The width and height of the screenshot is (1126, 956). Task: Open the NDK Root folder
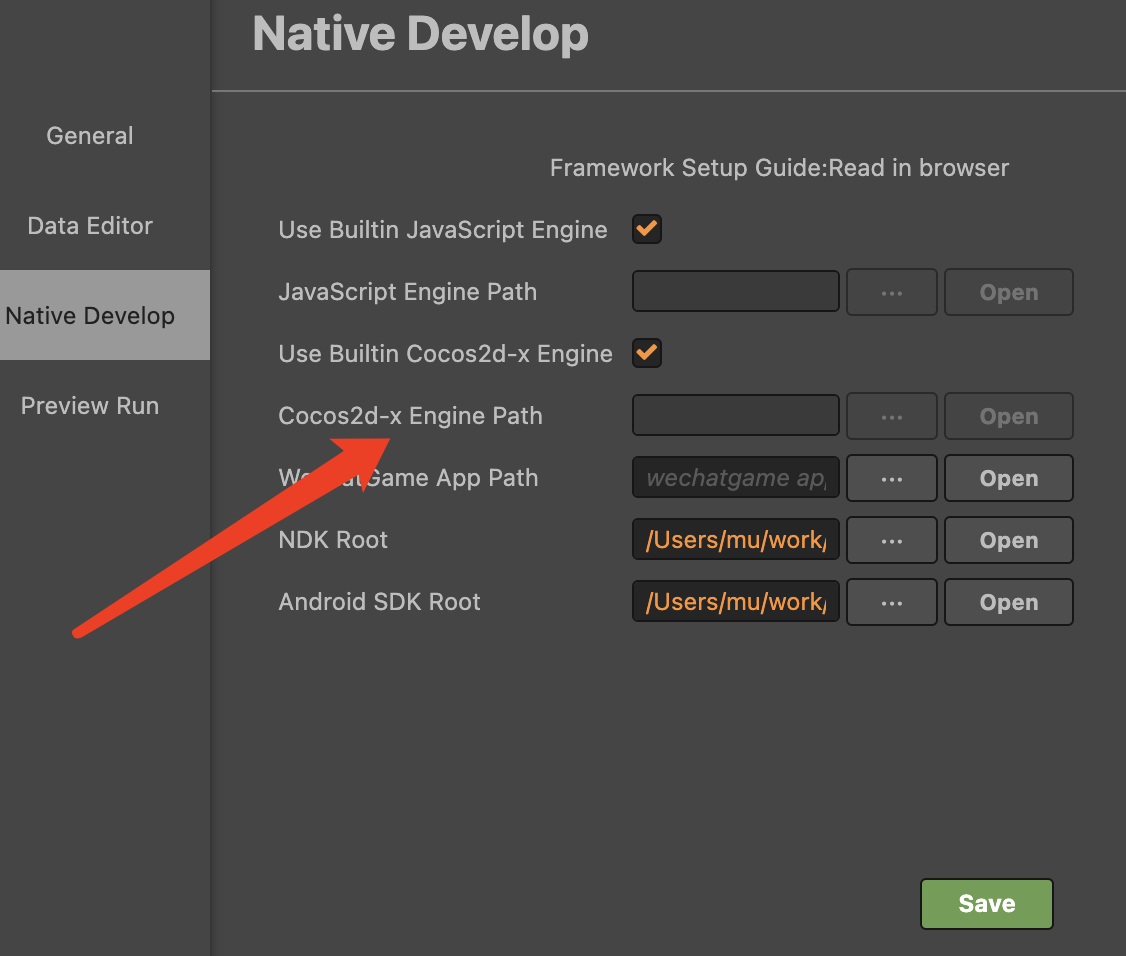1008,541
